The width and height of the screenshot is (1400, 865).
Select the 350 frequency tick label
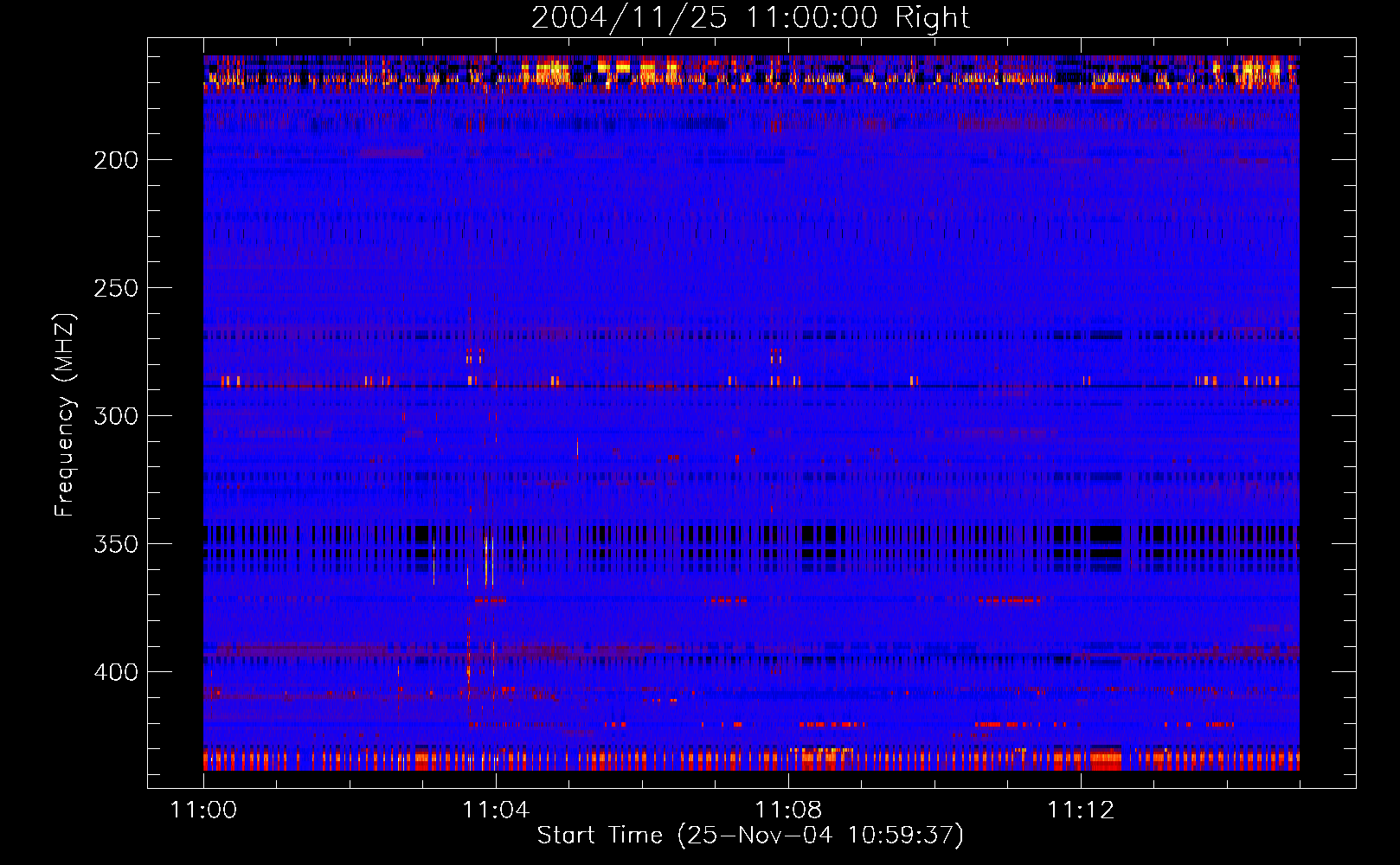(116, 544)
